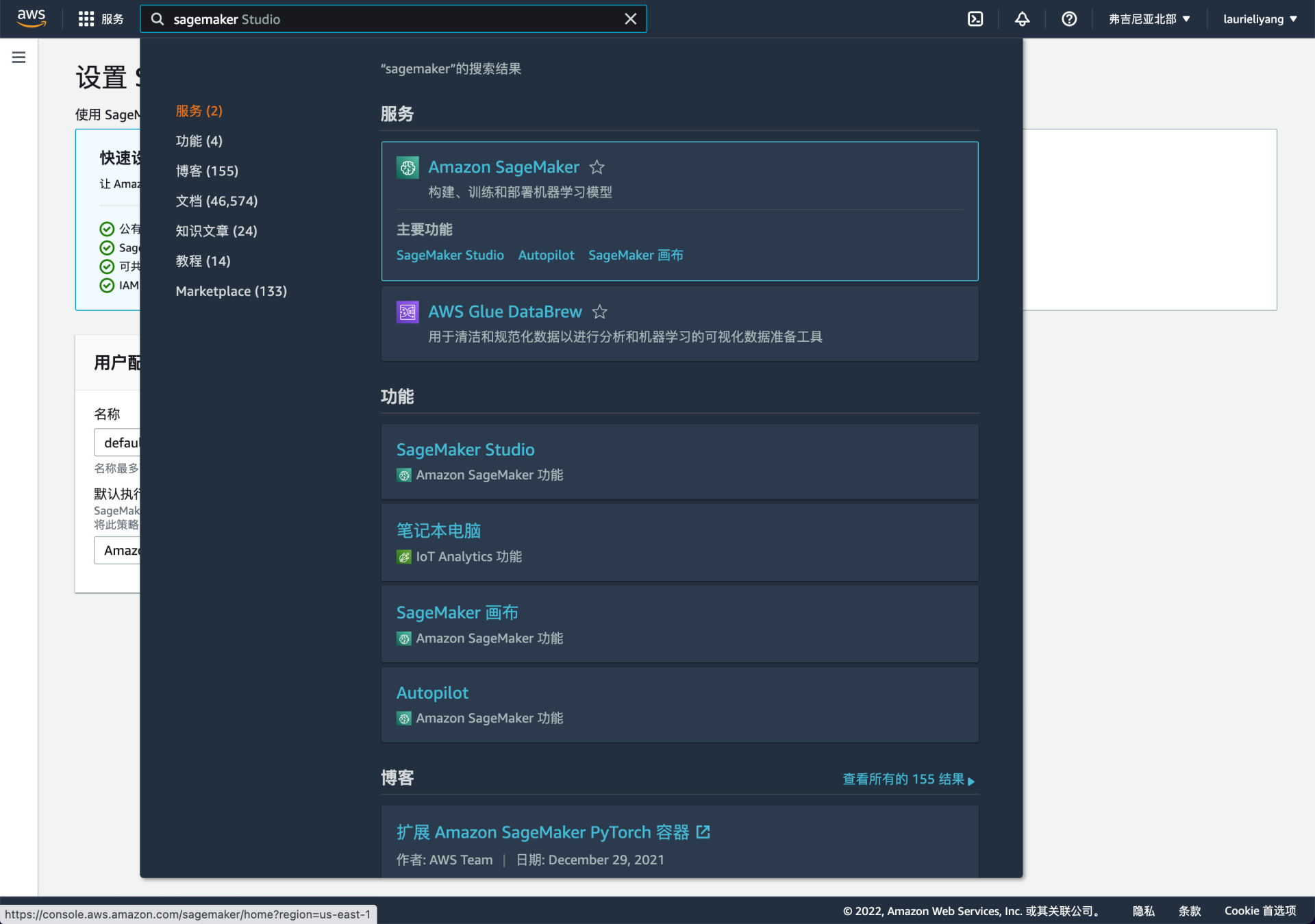Expand the laurieliyang account dropdown
Image resolution: width=1315 pixels, height=924 pixels.
click(x=1260, y=19)
